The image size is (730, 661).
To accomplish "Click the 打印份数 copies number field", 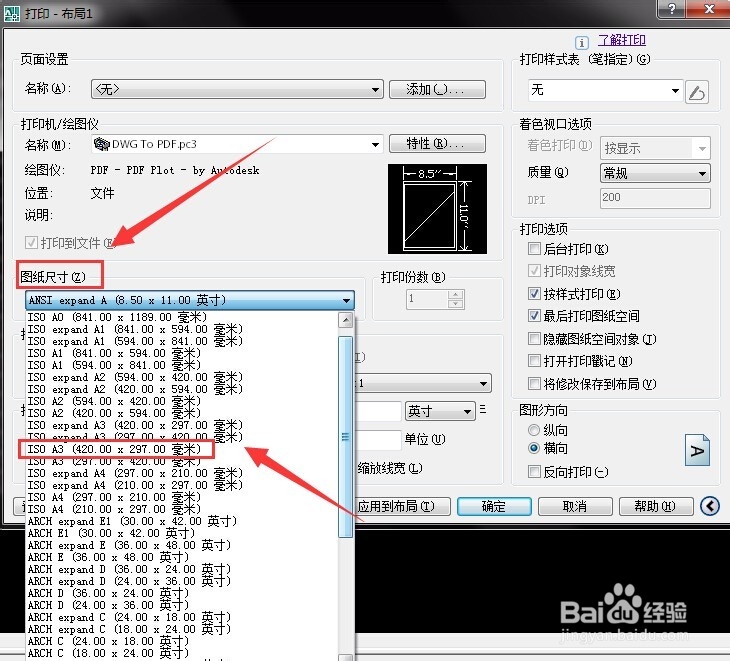I will point(427,299).
